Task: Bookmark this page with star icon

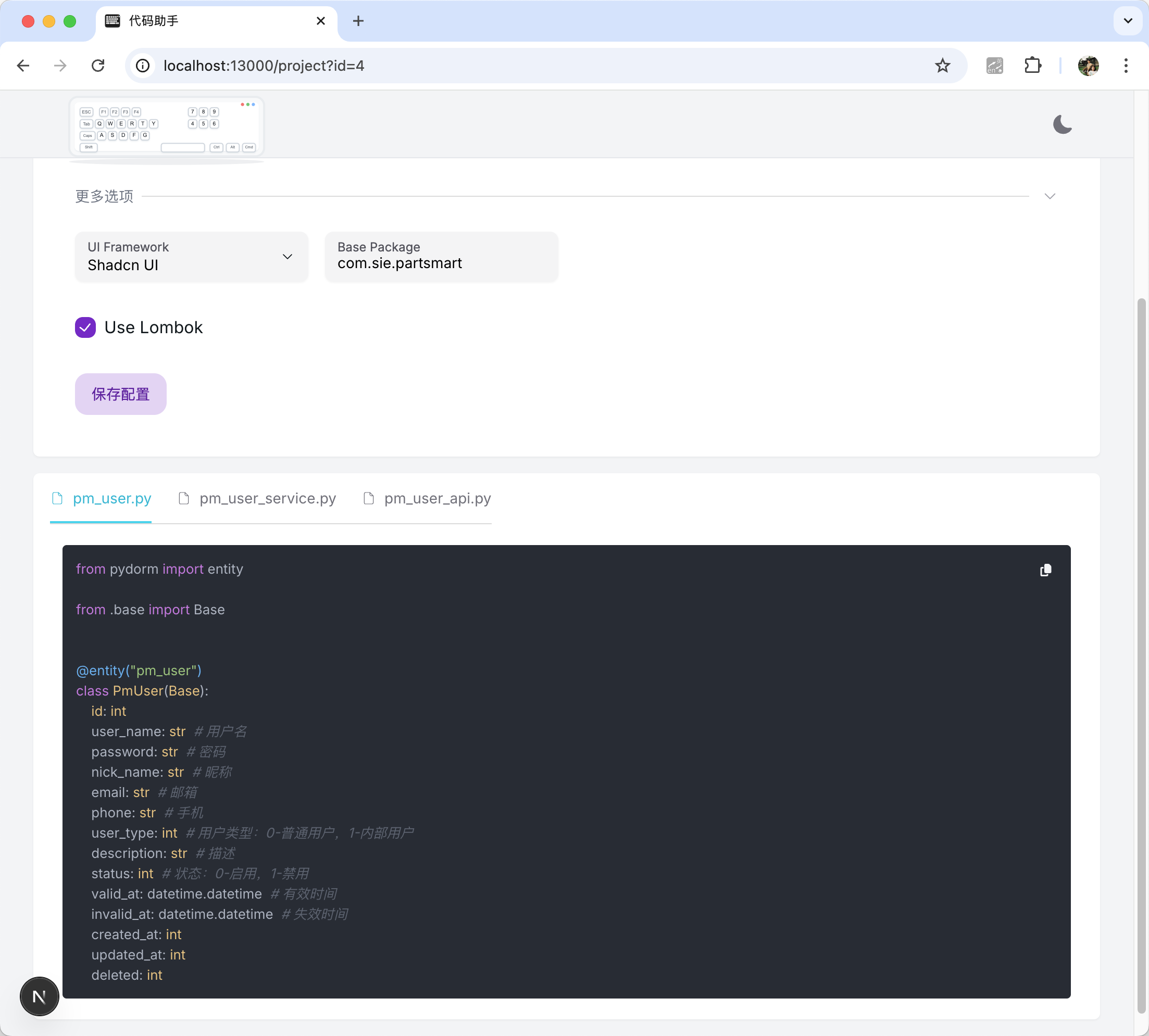Action: [942, 66]
